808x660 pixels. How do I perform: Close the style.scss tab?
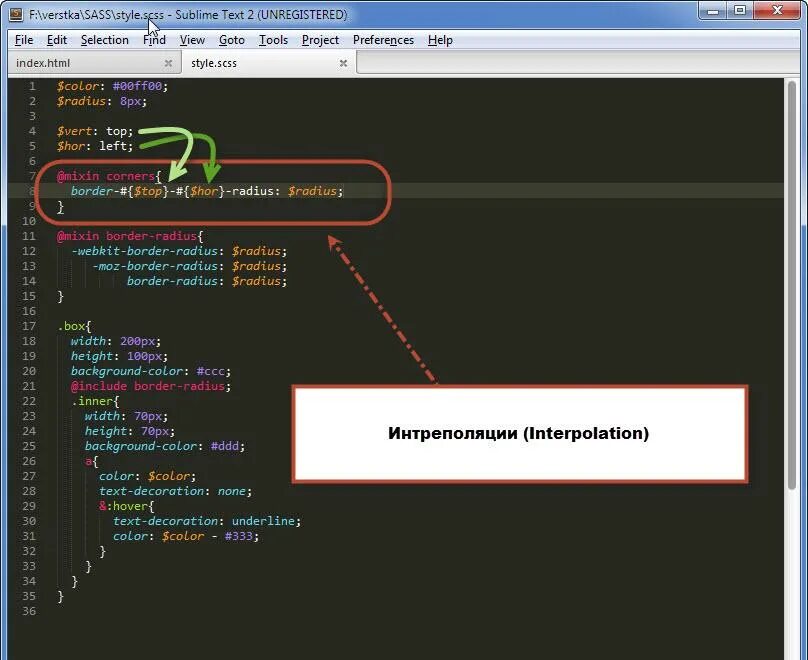pyautogui.click(x=343, y=62)
